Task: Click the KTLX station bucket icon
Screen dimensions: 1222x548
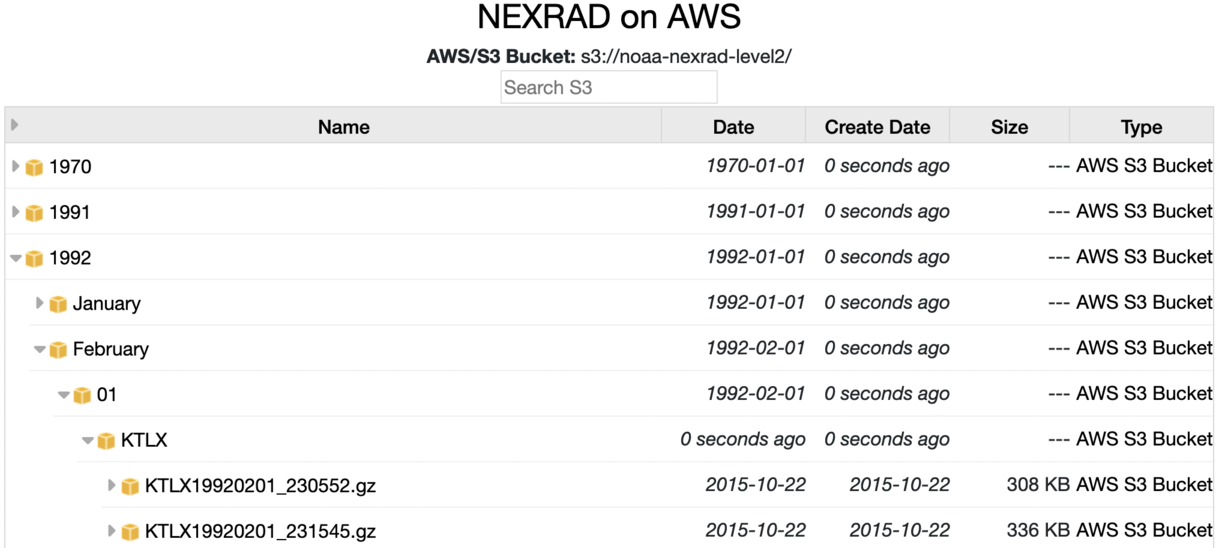Action: click(106, 440)
